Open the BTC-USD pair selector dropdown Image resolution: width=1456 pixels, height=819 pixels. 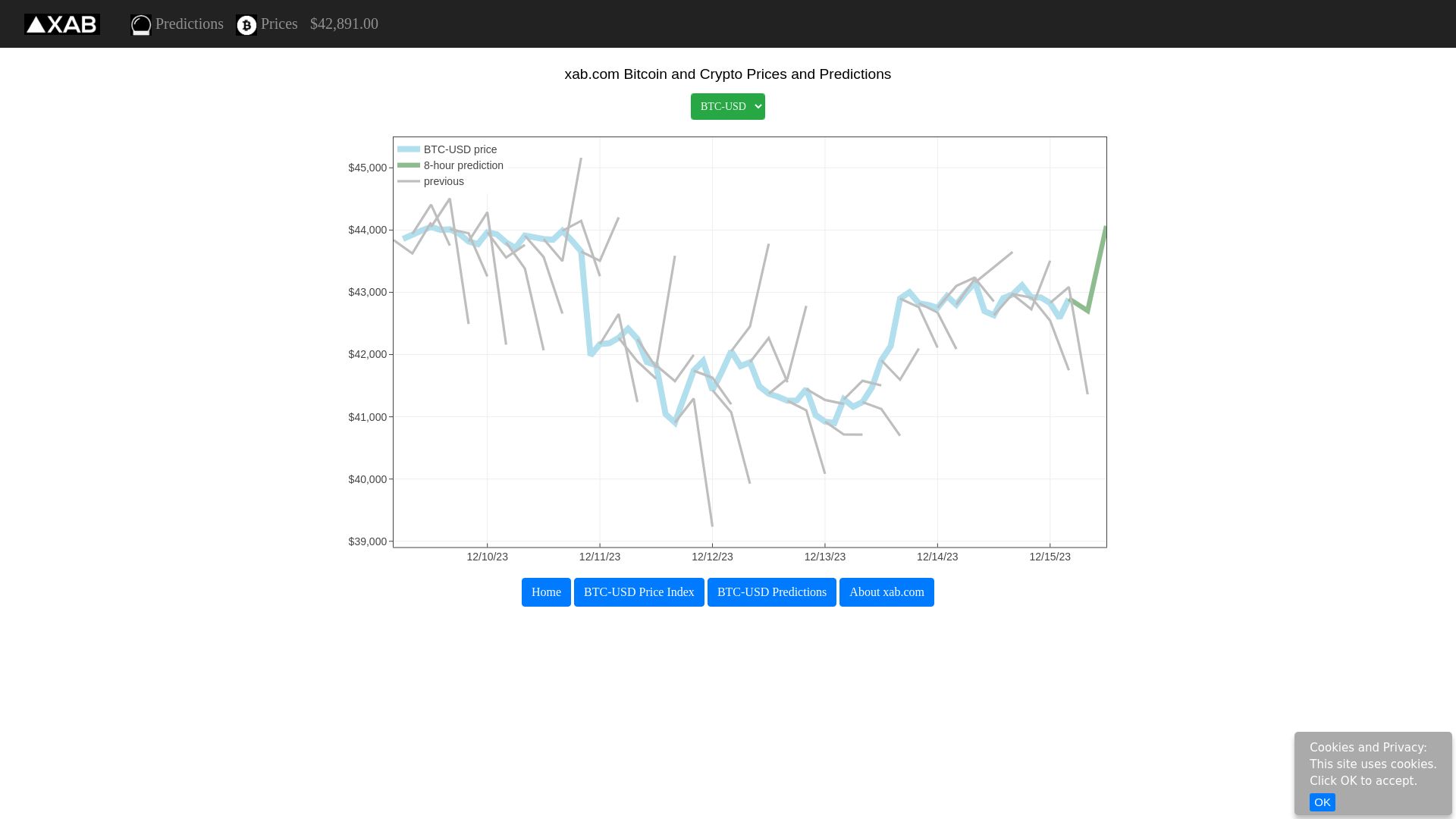coord(726,106)
